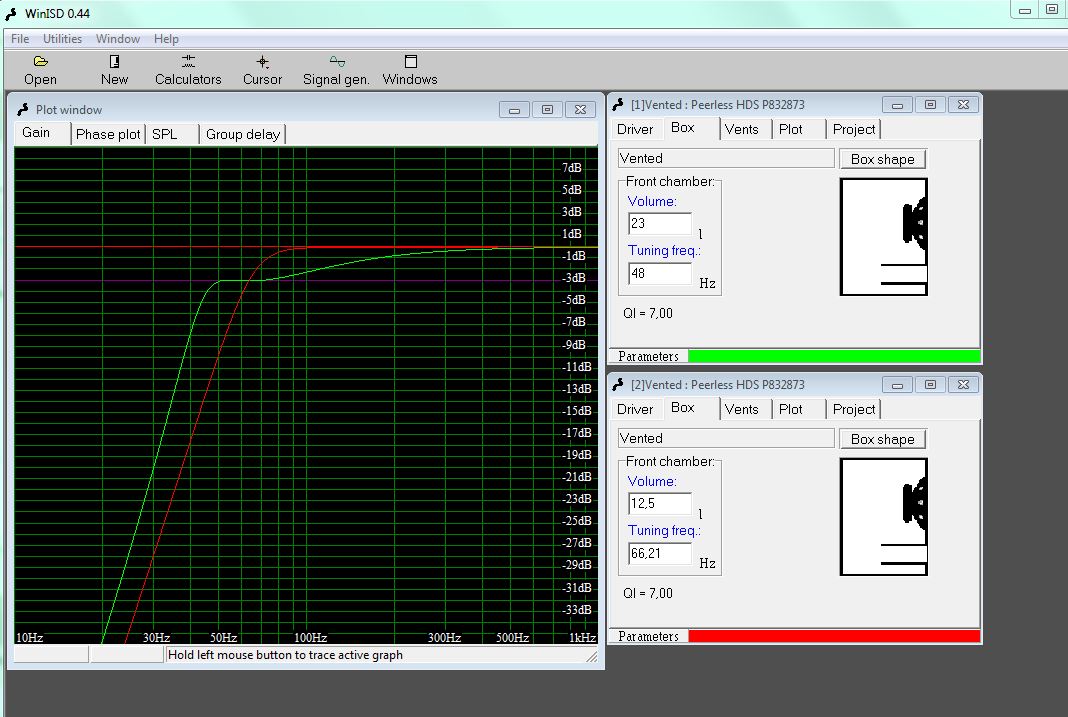Click box diagram thumbnail in project [2]
Screen dimensions: 1068x717
[x=883, y=517]
